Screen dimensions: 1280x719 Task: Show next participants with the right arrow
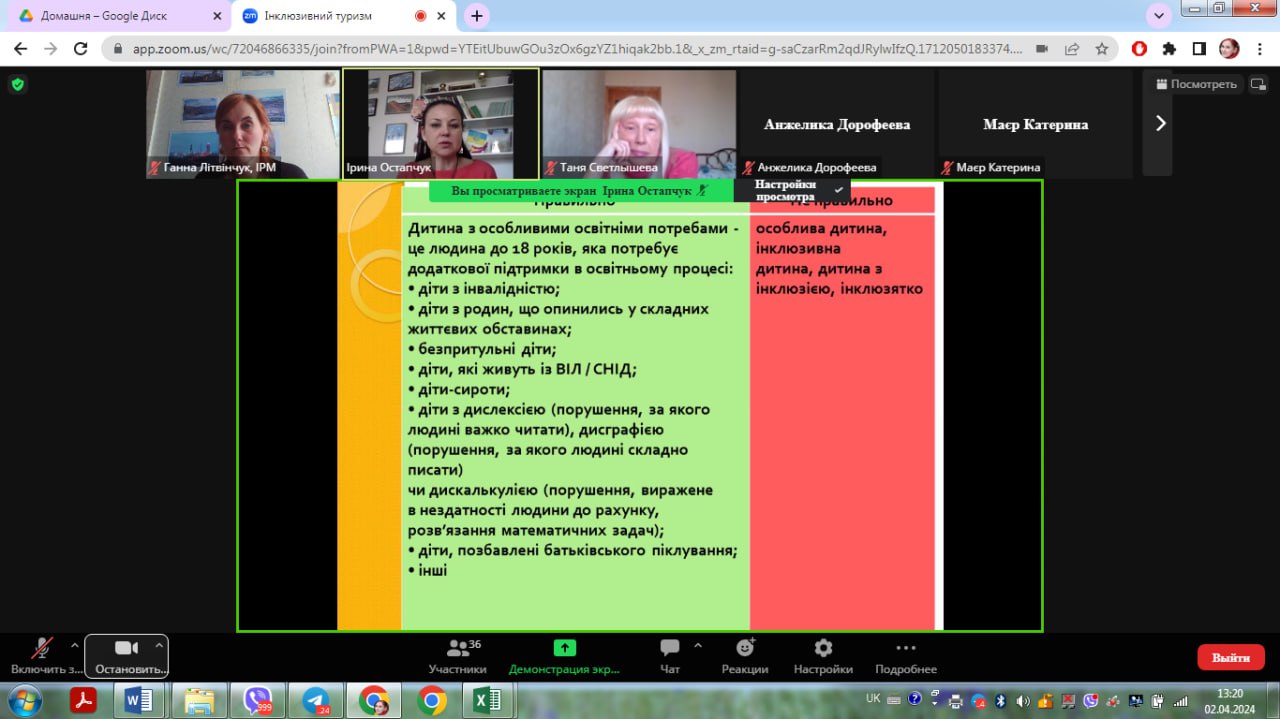[x=1160, y=123]
